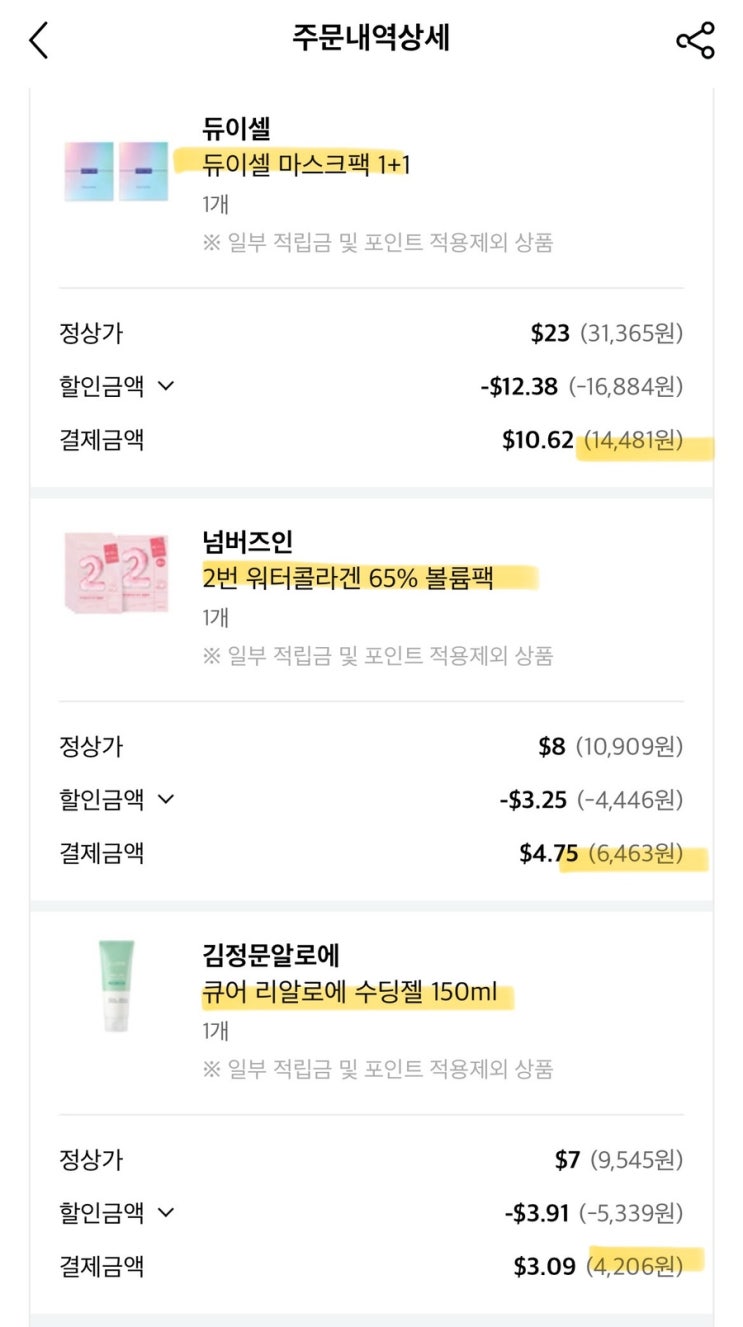Open product 듀이셀 마스크팩 1+1
The height and width of the screenshot is (1327, 743).
point(306,164)
